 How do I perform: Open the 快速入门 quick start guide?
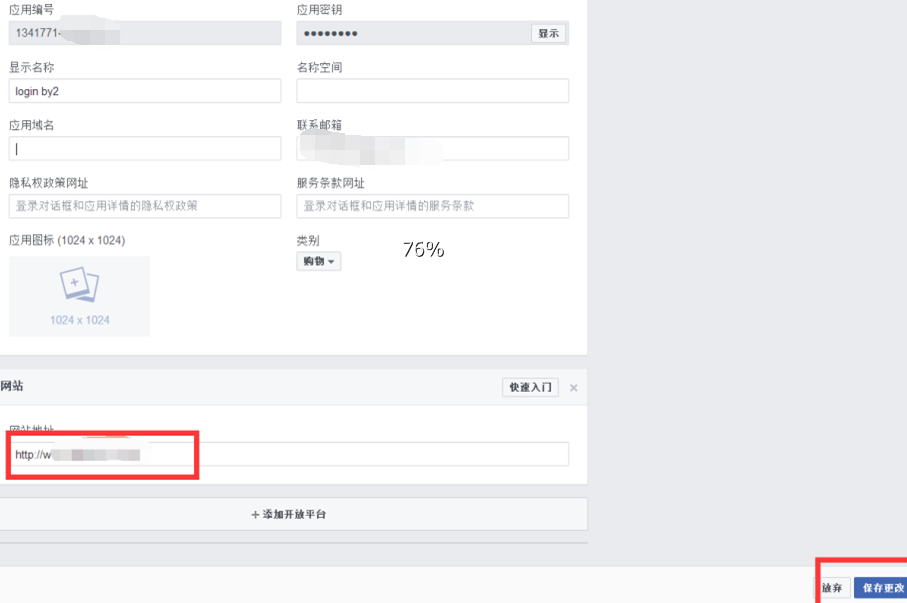pos(530,388)
